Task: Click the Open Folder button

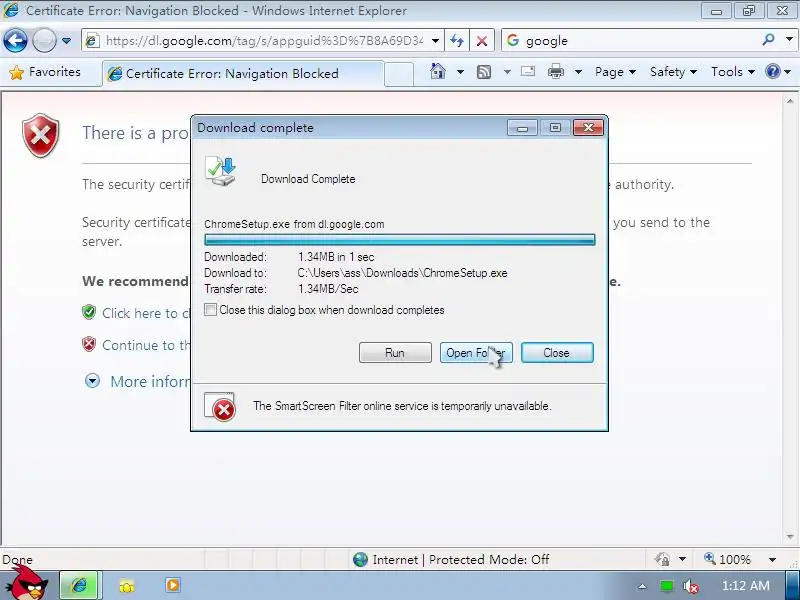Action: [476, 353]
